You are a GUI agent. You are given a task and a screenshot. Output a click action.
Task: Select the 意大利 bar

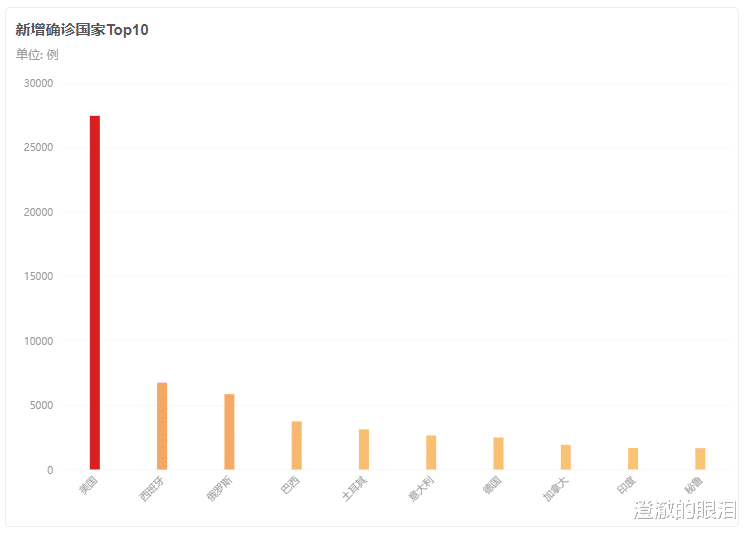[x=431, y=452]
